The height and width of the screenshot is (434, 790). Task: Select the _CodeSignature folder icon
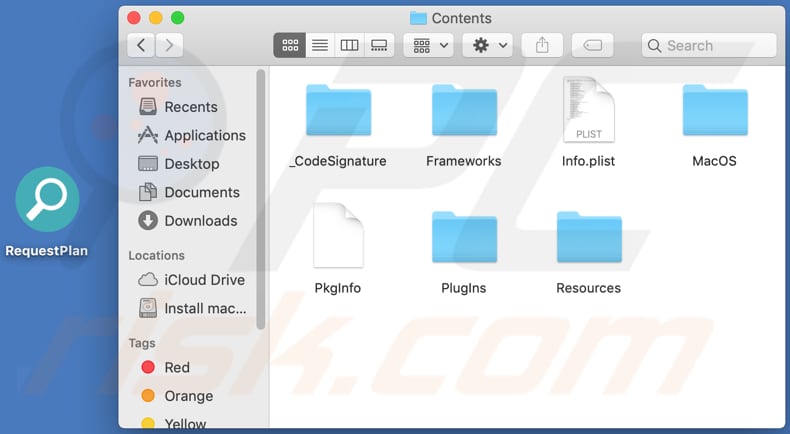coord(339,110)
